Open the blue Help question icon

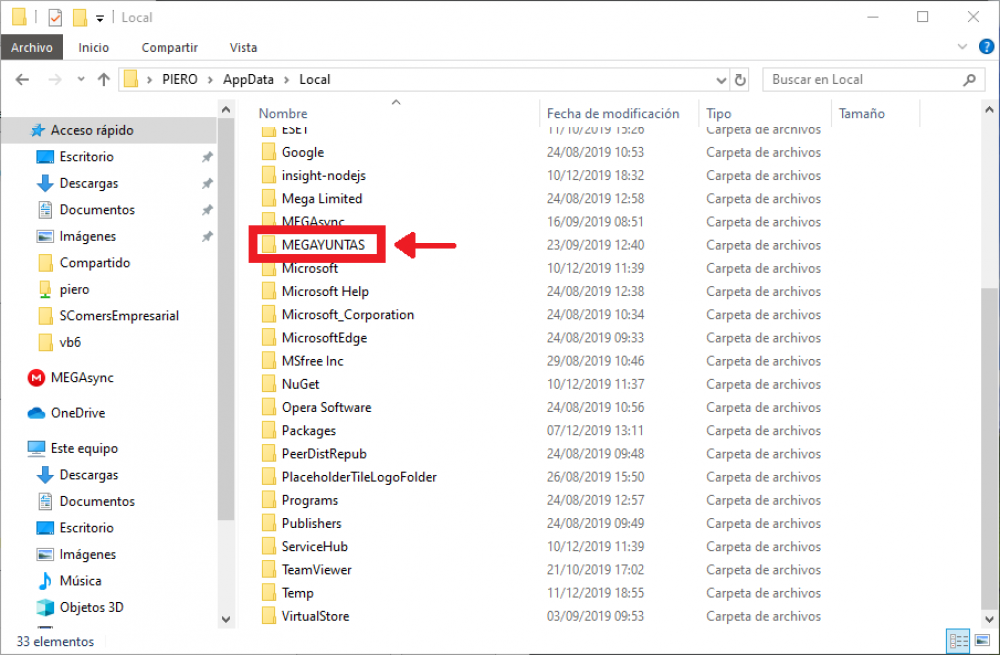coord(986,47)
